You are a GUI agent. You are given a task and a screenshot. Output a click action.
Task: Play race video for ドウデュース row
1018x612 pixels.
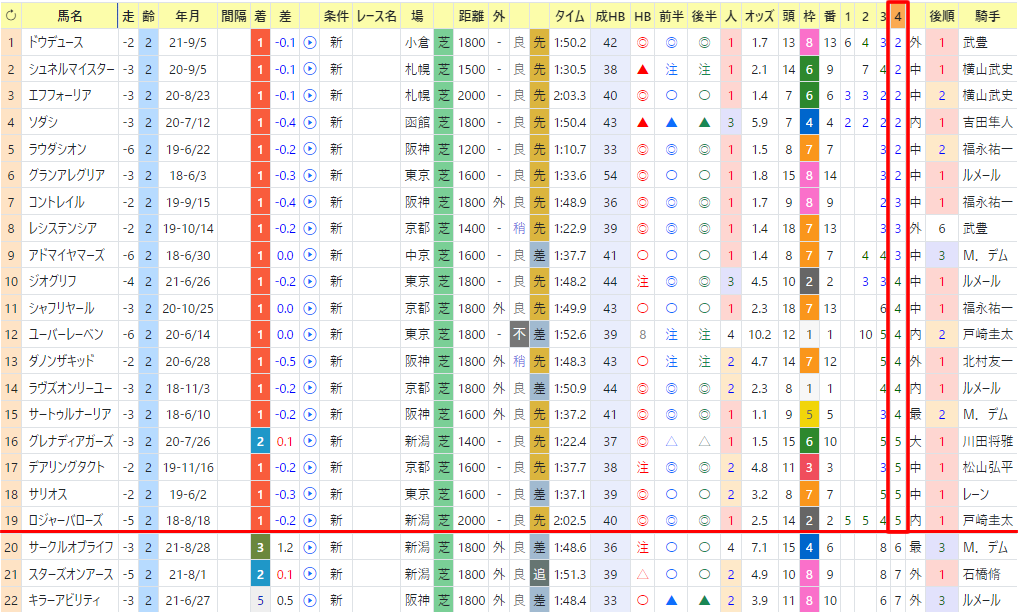pos(310,43)
